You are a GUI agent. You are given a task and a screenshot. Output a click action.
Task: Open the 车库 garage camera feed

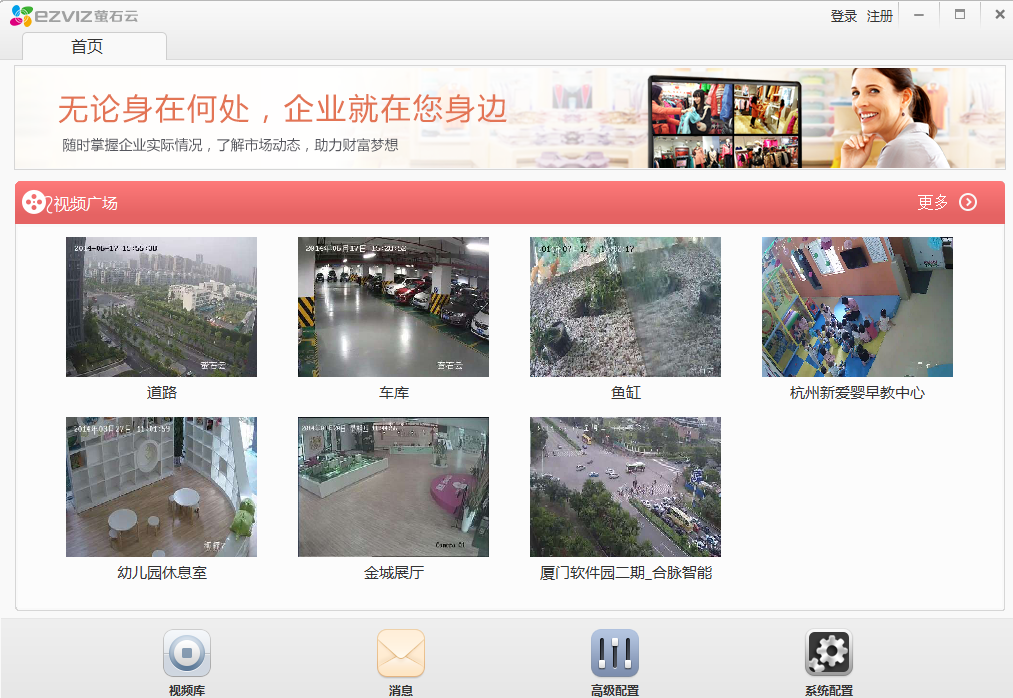point(393,307)
